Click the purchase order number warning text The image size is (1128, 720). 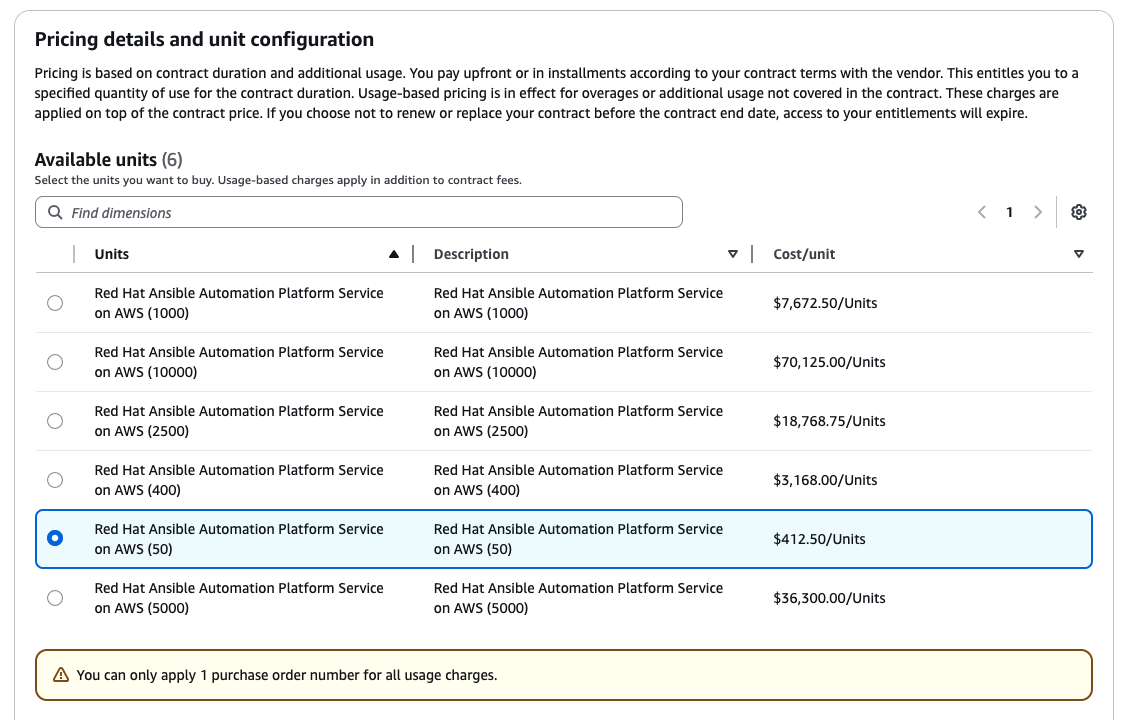tap(287, 675)
